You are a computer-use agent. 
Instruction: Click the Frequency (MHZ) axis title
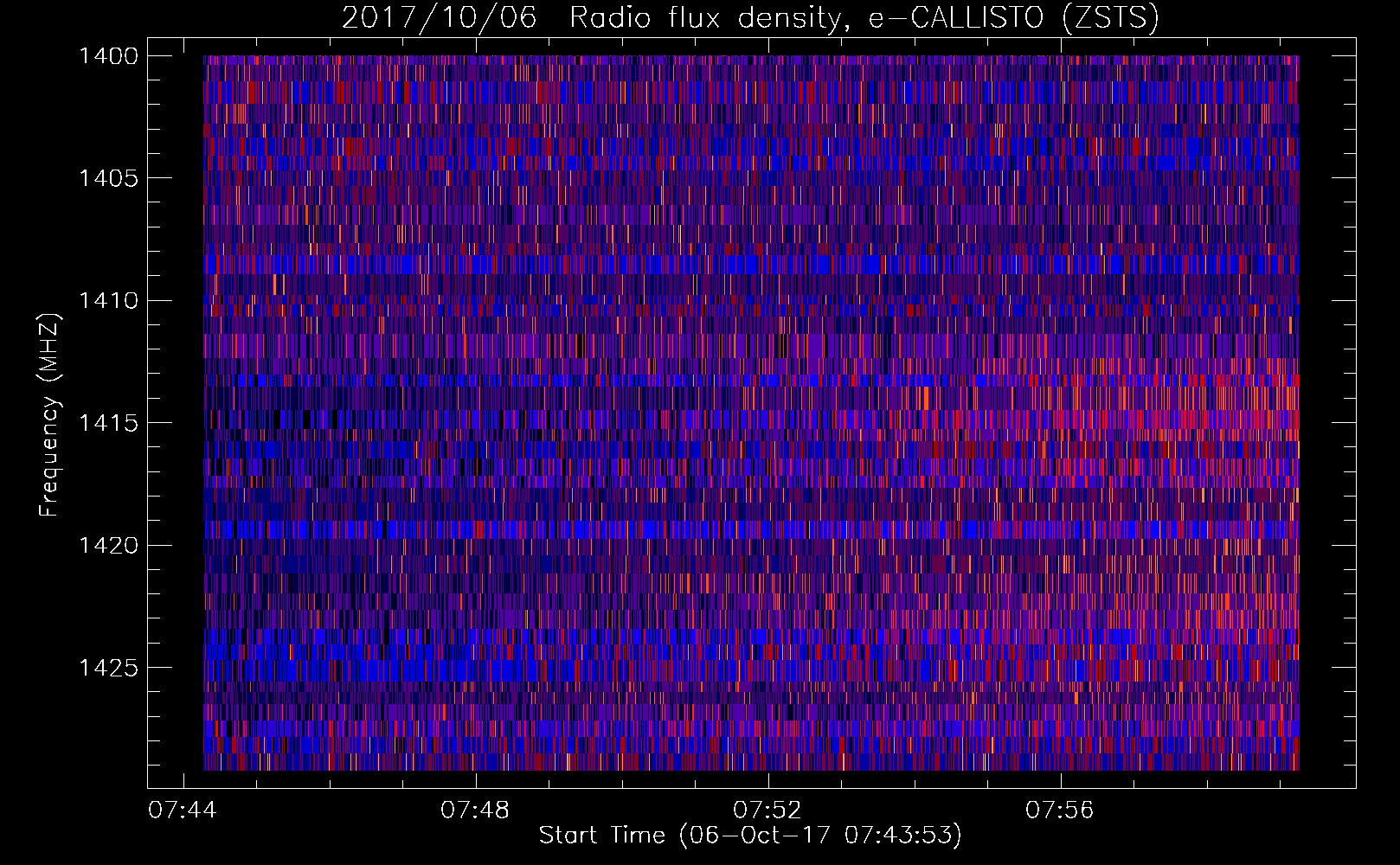pos(50,415)
